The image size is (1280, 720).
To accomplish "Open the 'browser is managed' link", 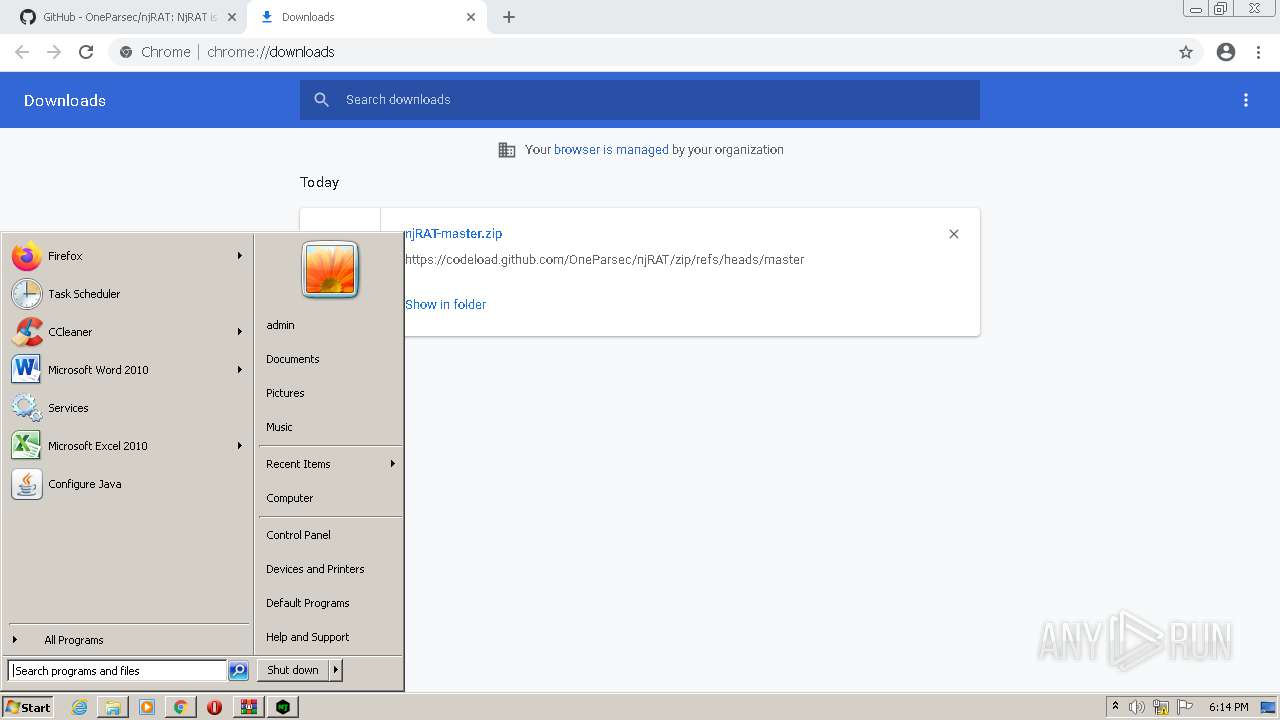I will tap(611, 150).
